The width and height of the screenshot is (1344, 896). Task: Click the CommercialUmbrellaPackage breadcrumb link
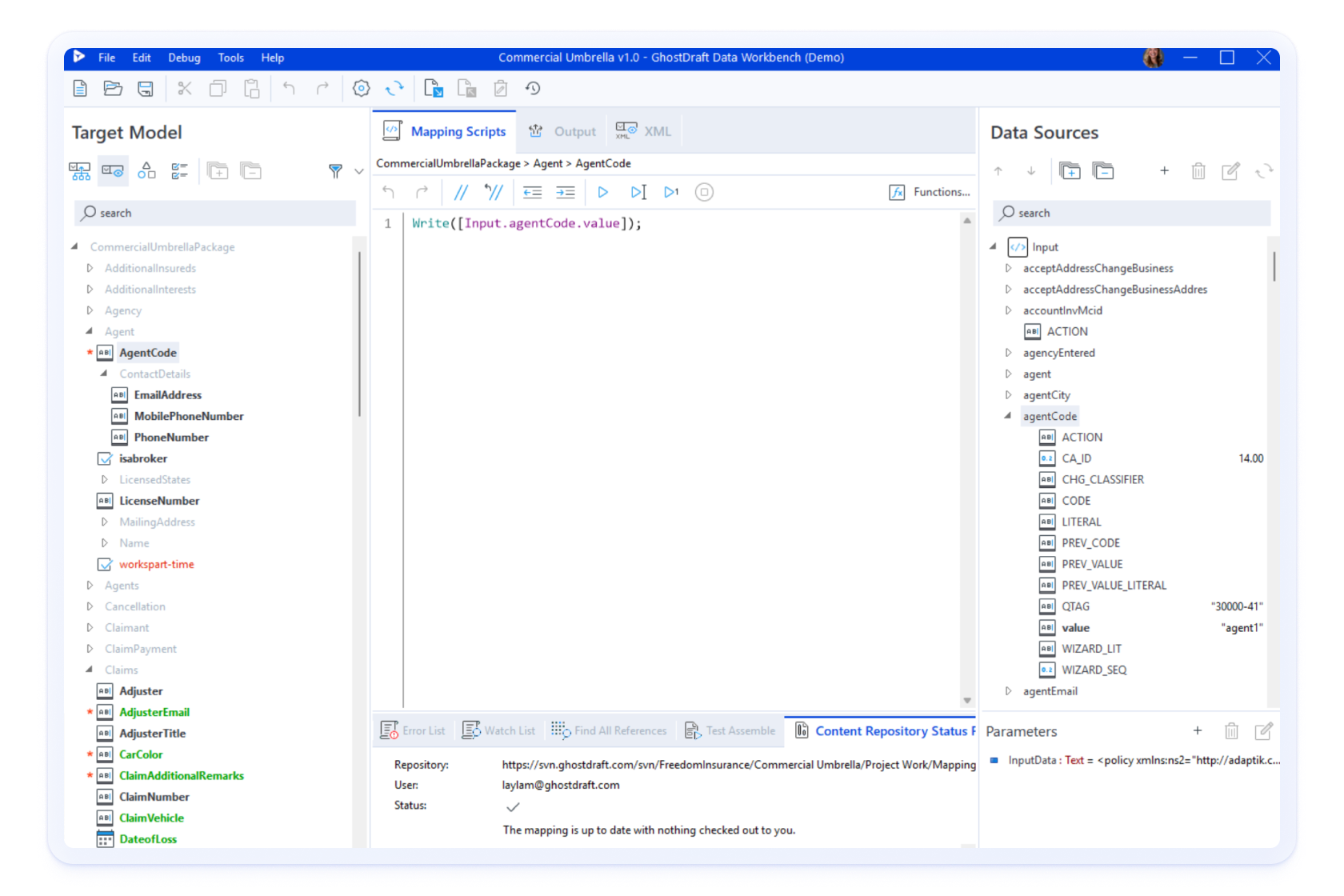(x=448, y=163)
